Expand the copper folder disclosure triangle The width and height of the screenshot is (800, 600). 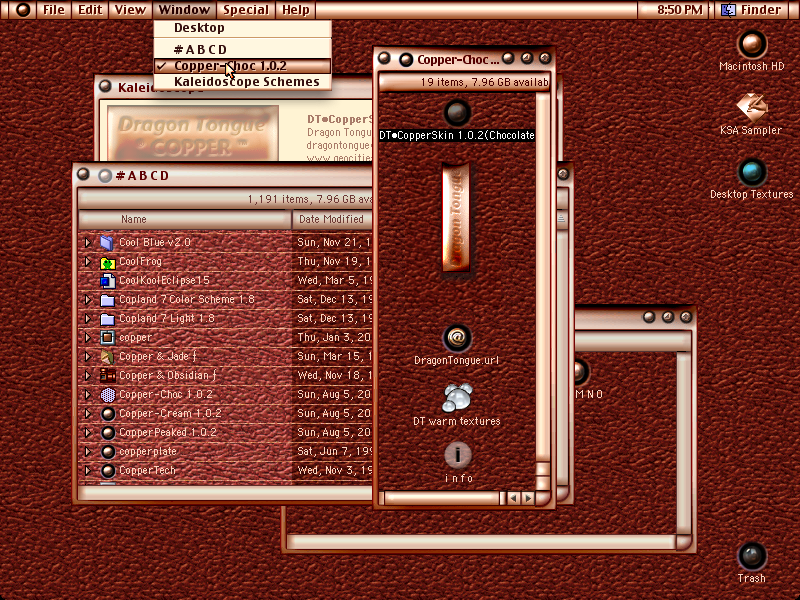[88, 338]
